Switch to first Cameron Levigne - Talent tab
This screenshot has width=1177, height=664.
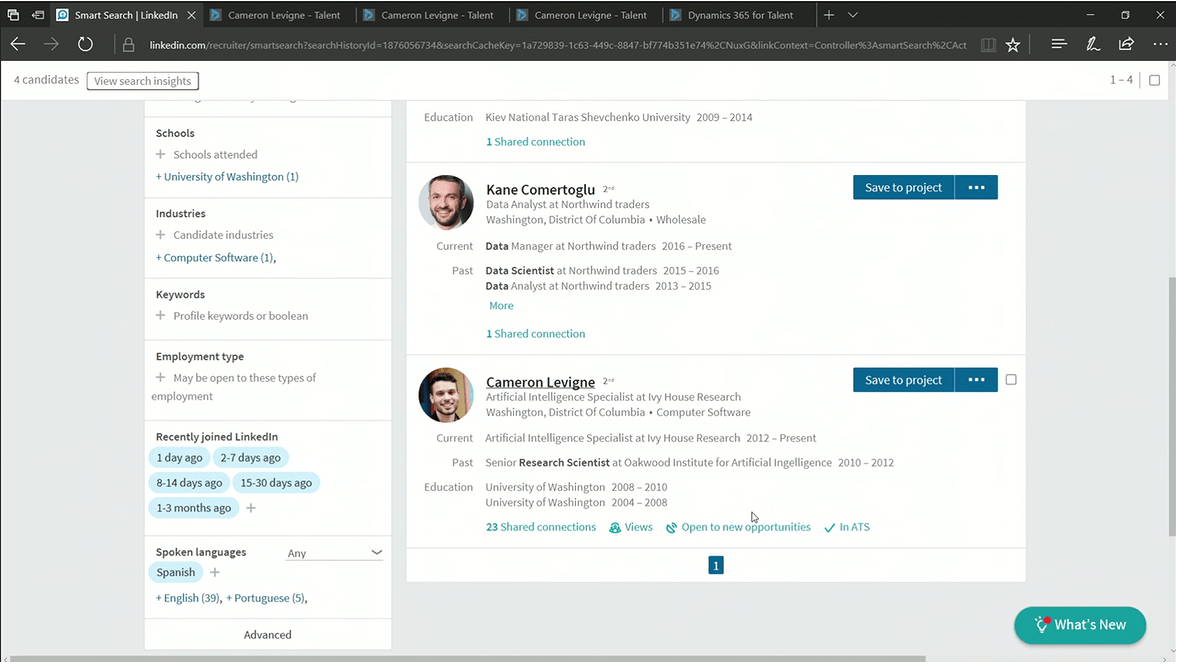(x=275, y=15)
